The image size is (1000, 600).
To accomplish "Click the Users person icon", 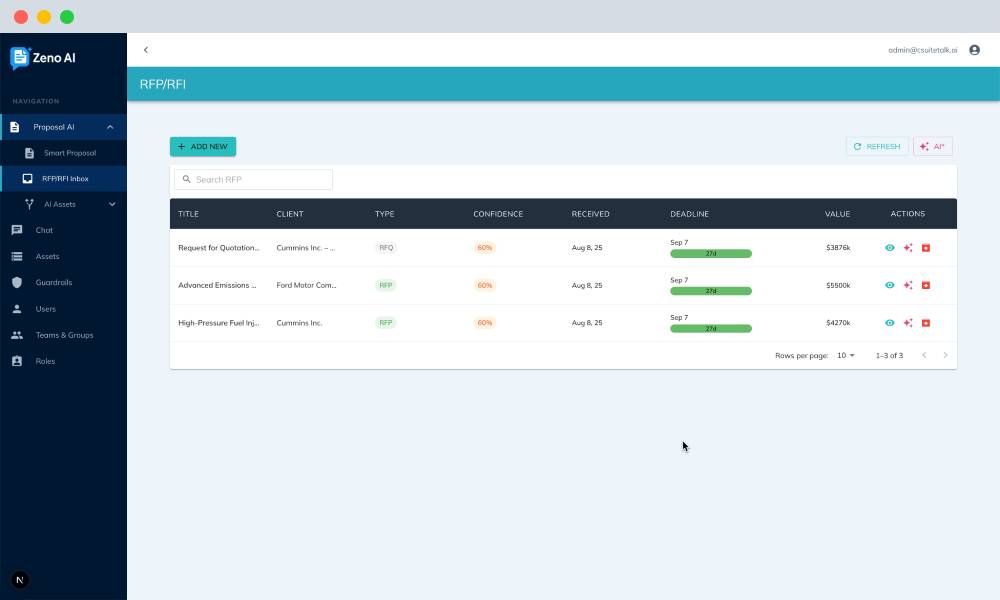I will pos(17,309).
